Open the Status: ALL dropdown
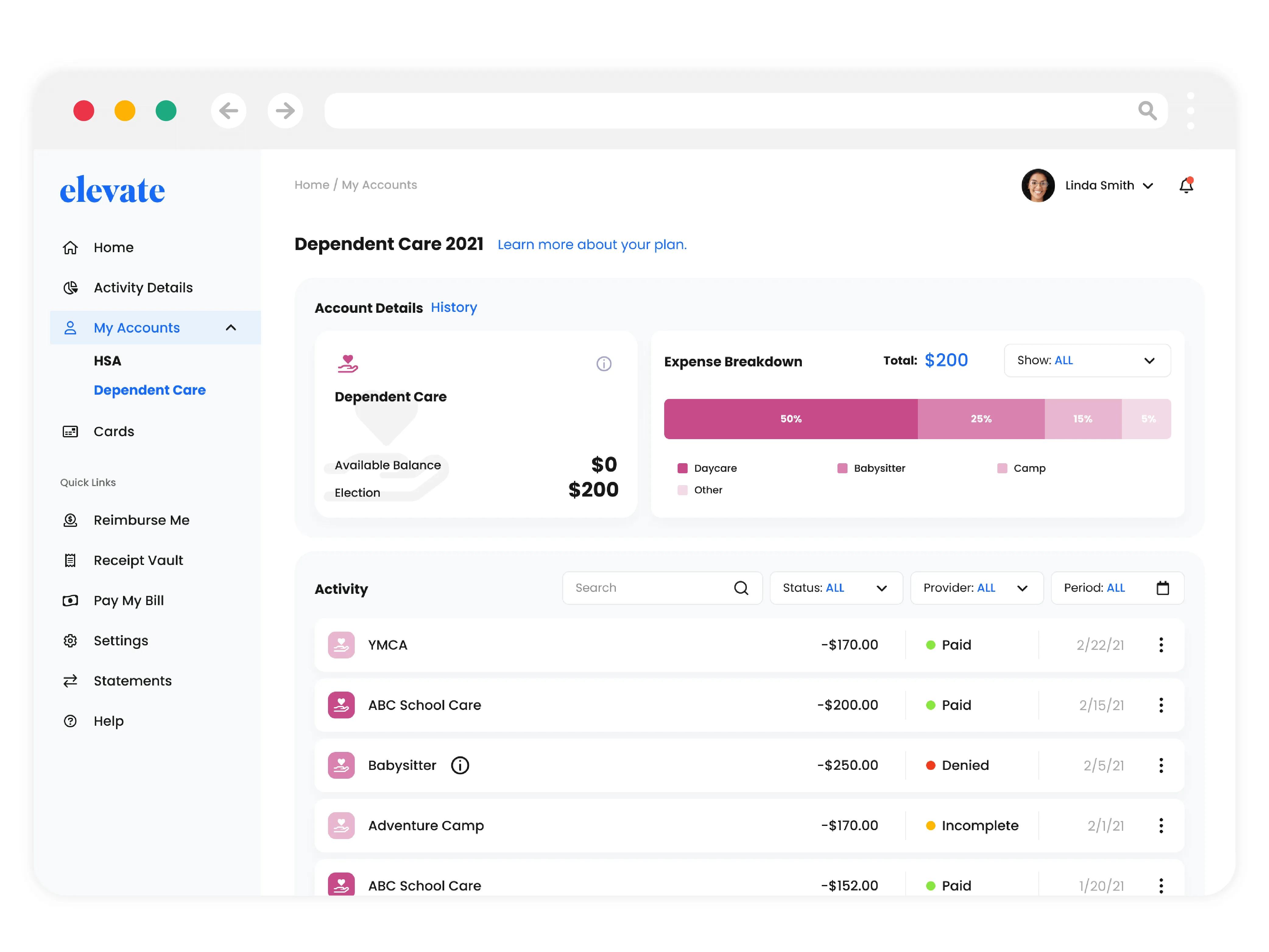1269x952 pixels. pos(836,587)
